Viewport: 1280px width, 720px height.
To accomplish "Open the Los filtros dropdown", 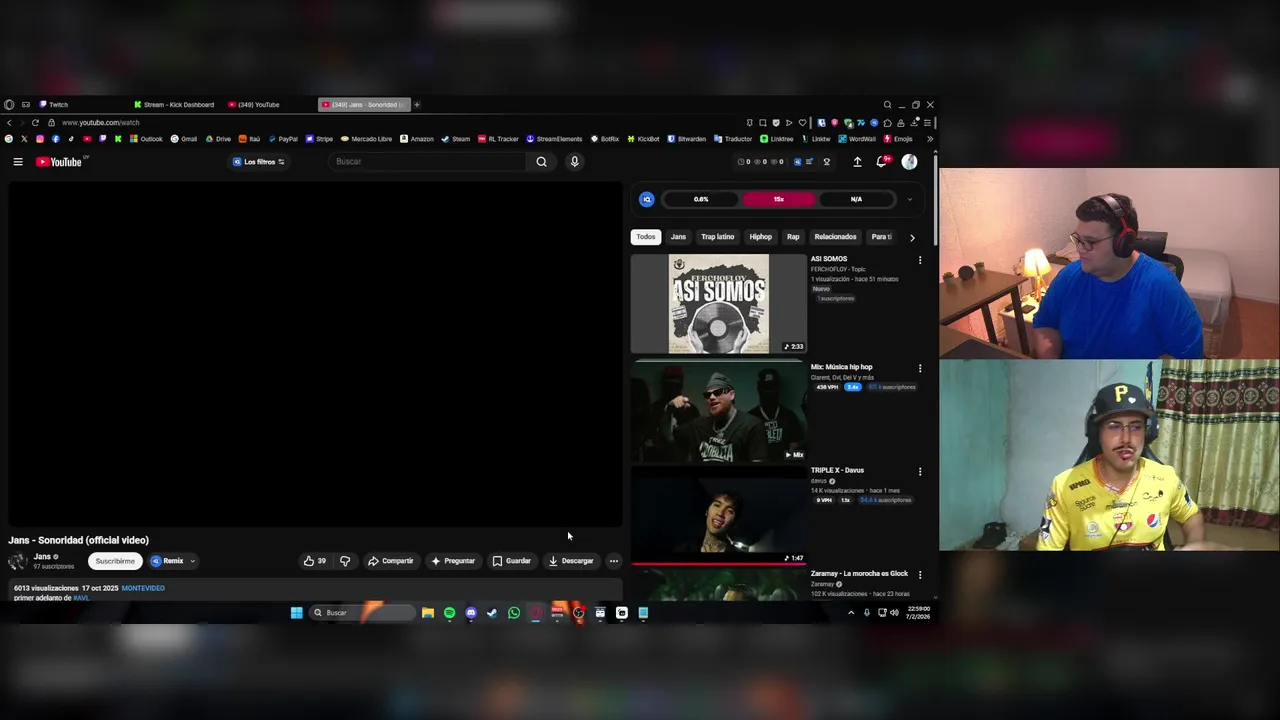I will (259, 162).
